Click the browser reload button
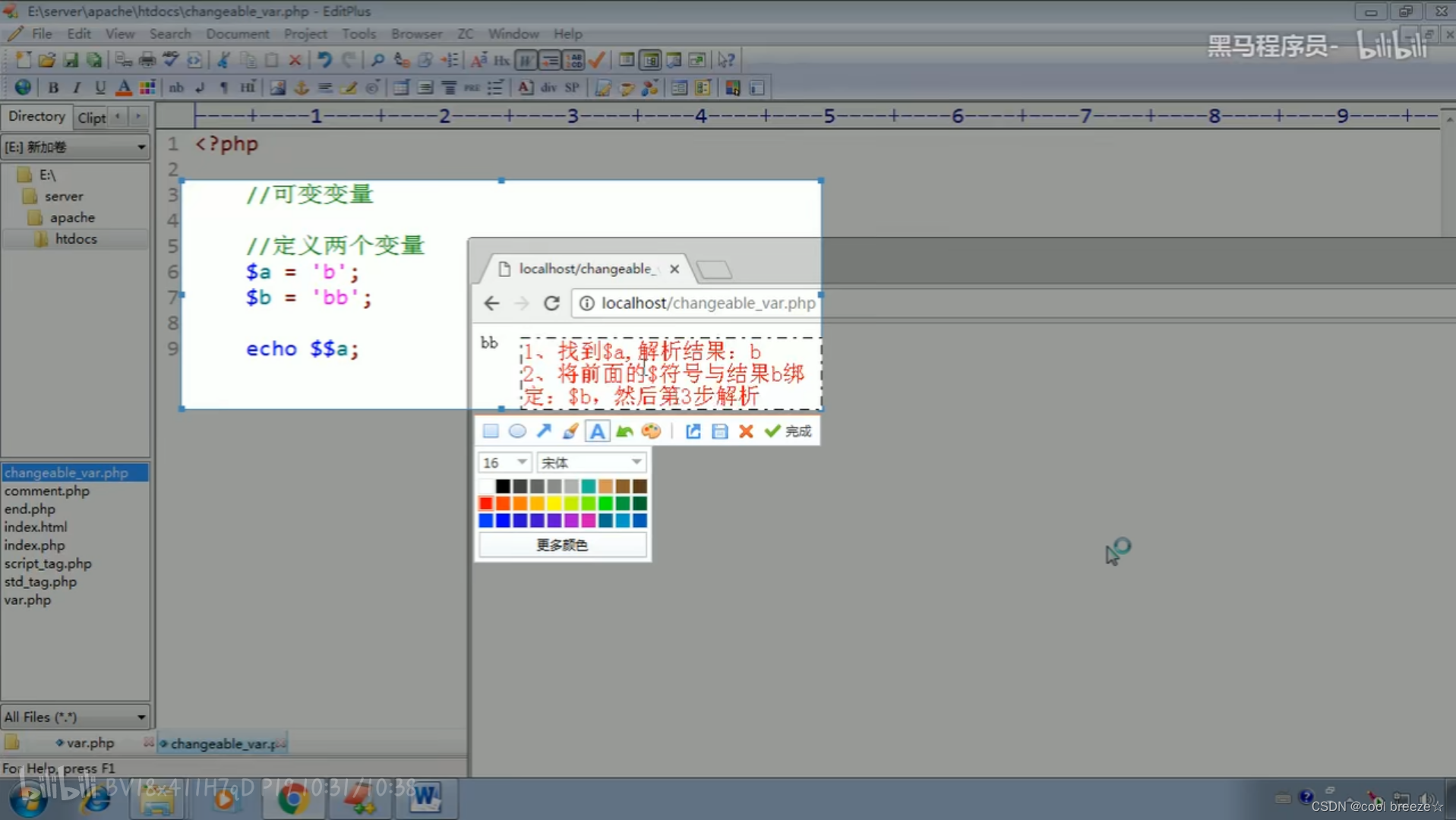 (551, 303)
